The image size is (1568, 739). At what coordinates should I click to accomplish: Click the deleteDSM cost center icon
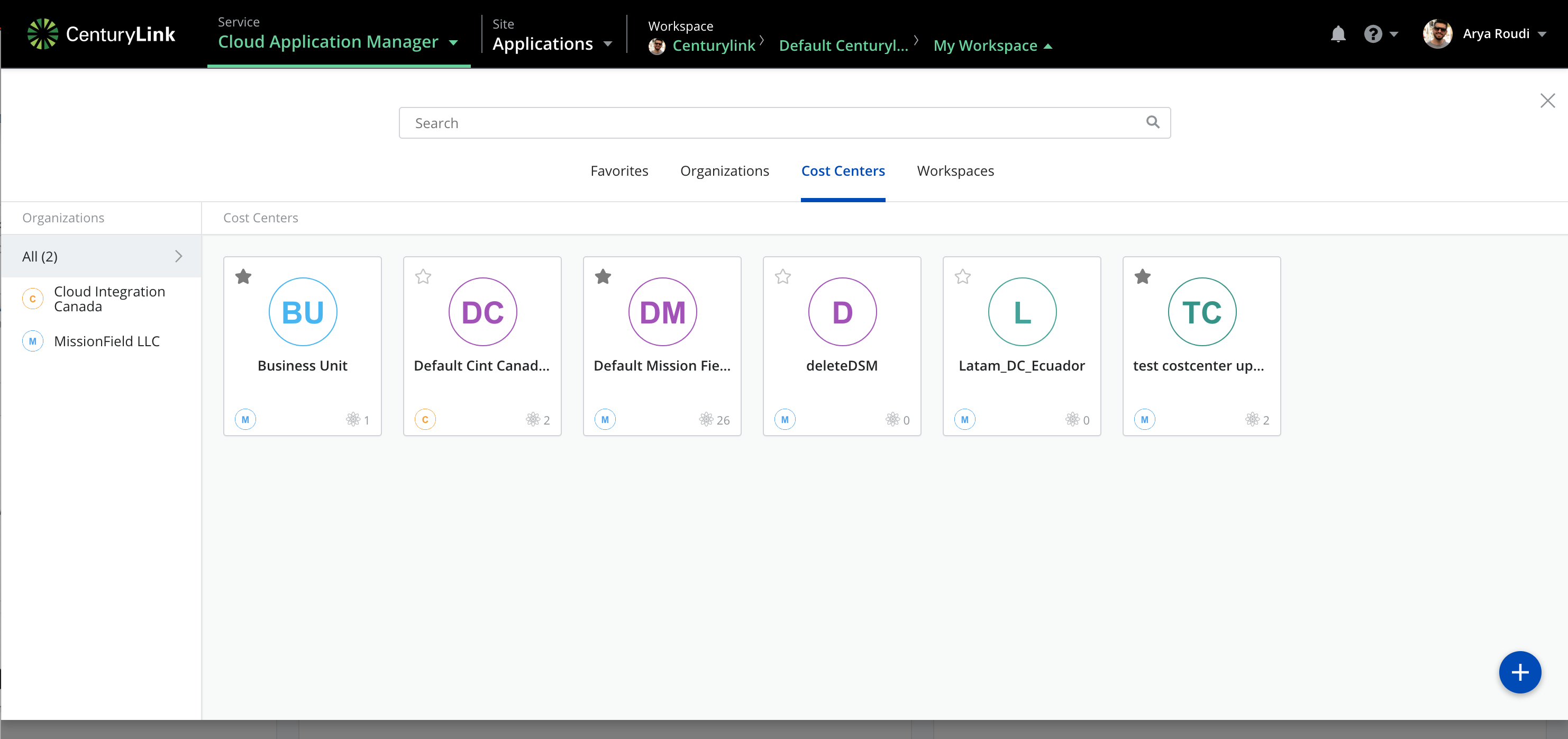click(842, 312)
